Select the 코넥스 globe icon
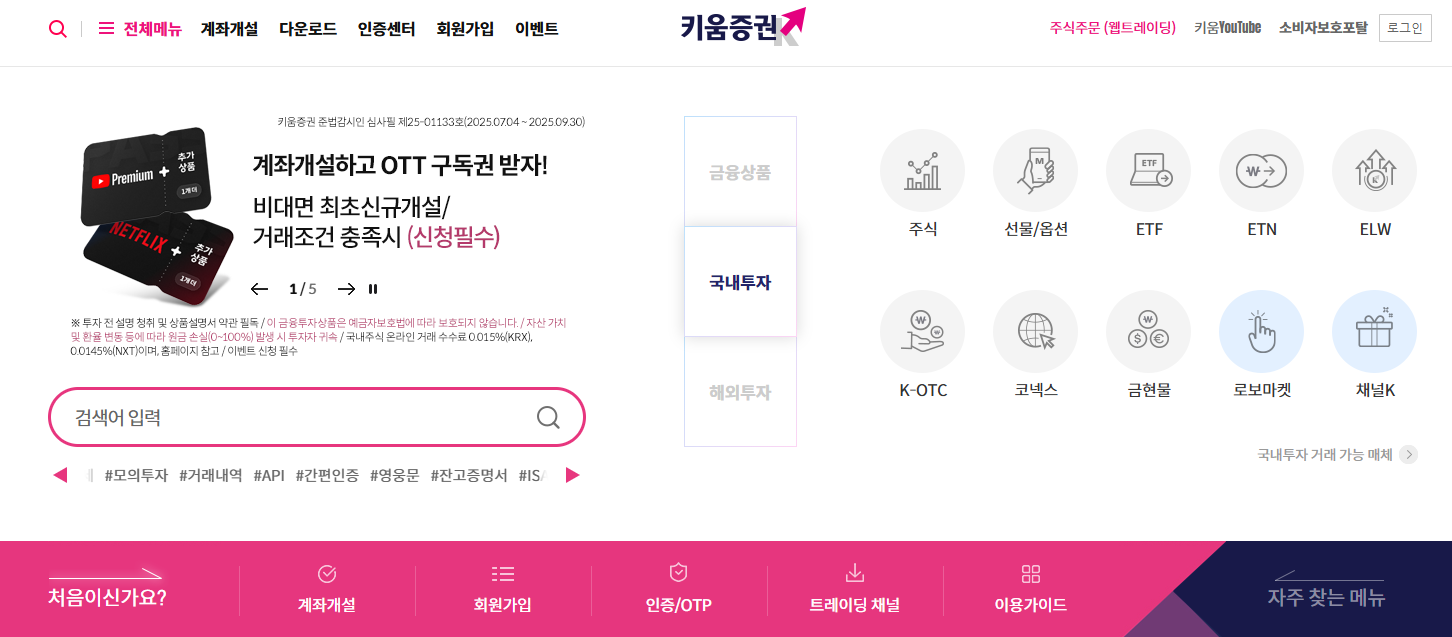Image resolution: width=1452 pixels, height=637 pixels. 1035,332
